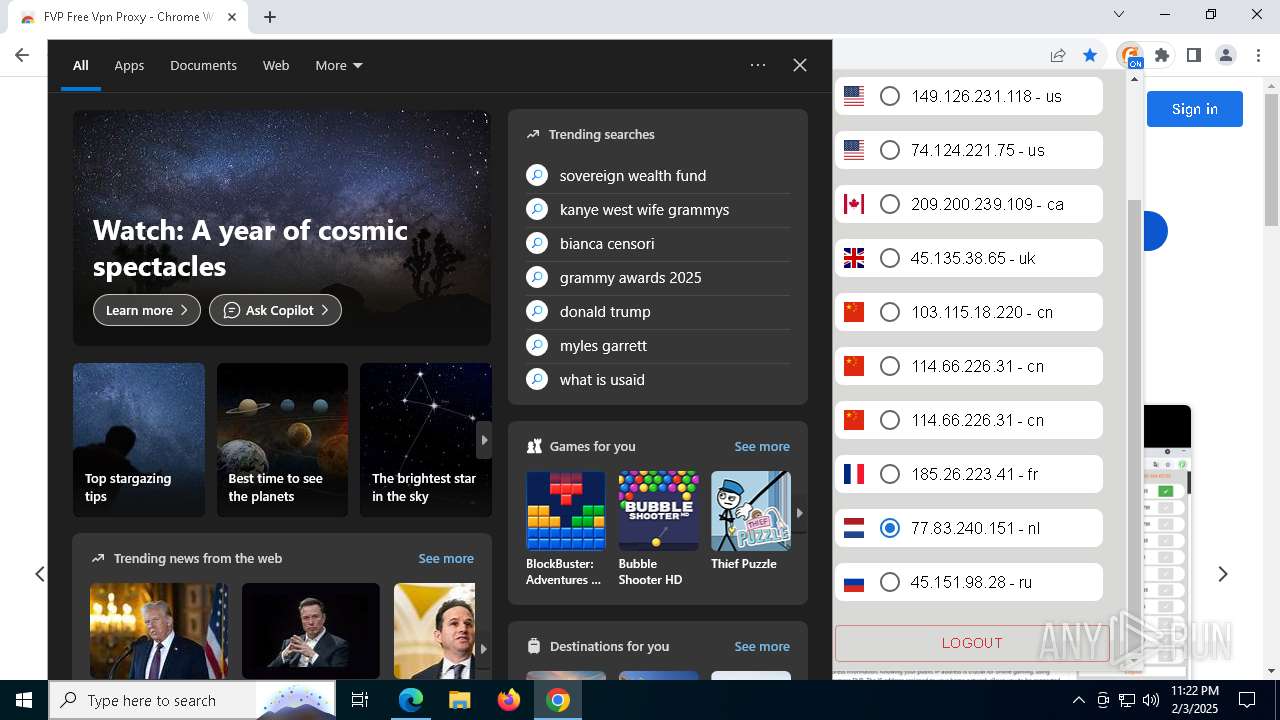Close the Windows search panel
The height and width of the screenshot is (720, 1280).
coord(800,65)
